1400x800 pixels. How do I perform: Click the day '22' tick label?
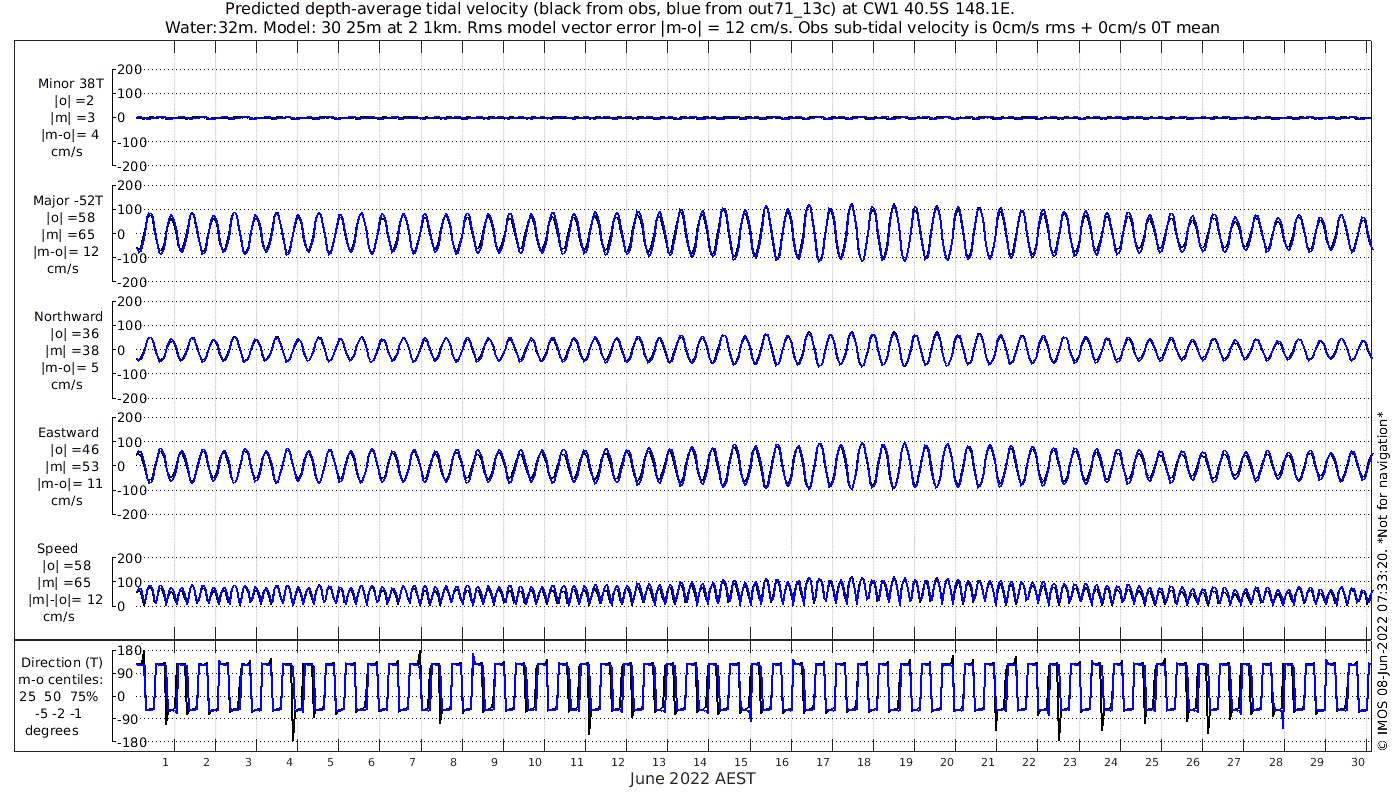point(1029,762)
